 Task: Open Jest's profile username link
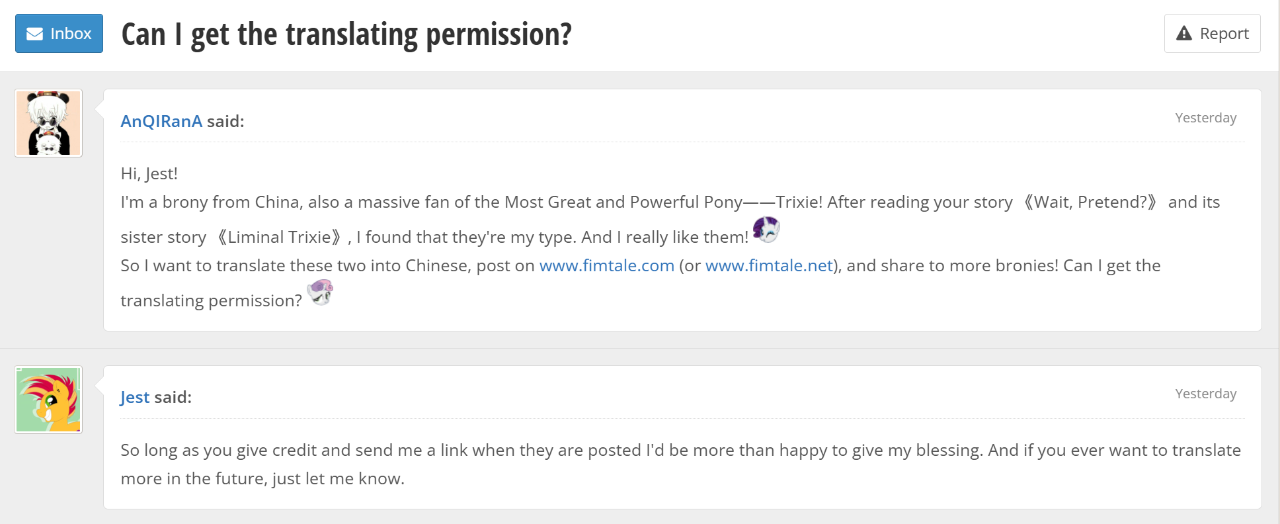(135, 397)
